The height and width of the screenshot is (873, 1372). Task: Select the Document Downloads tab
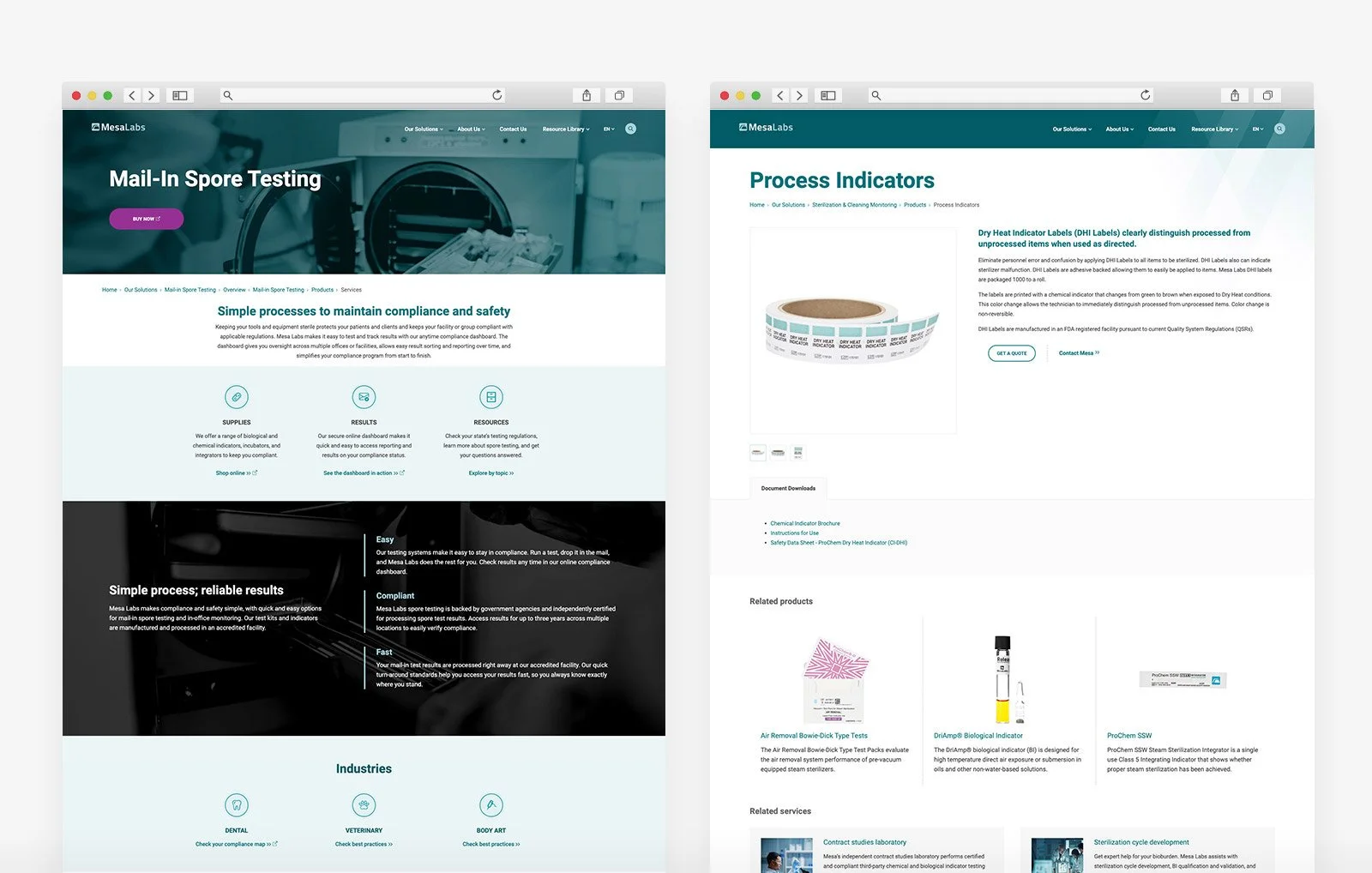[788, 488]
